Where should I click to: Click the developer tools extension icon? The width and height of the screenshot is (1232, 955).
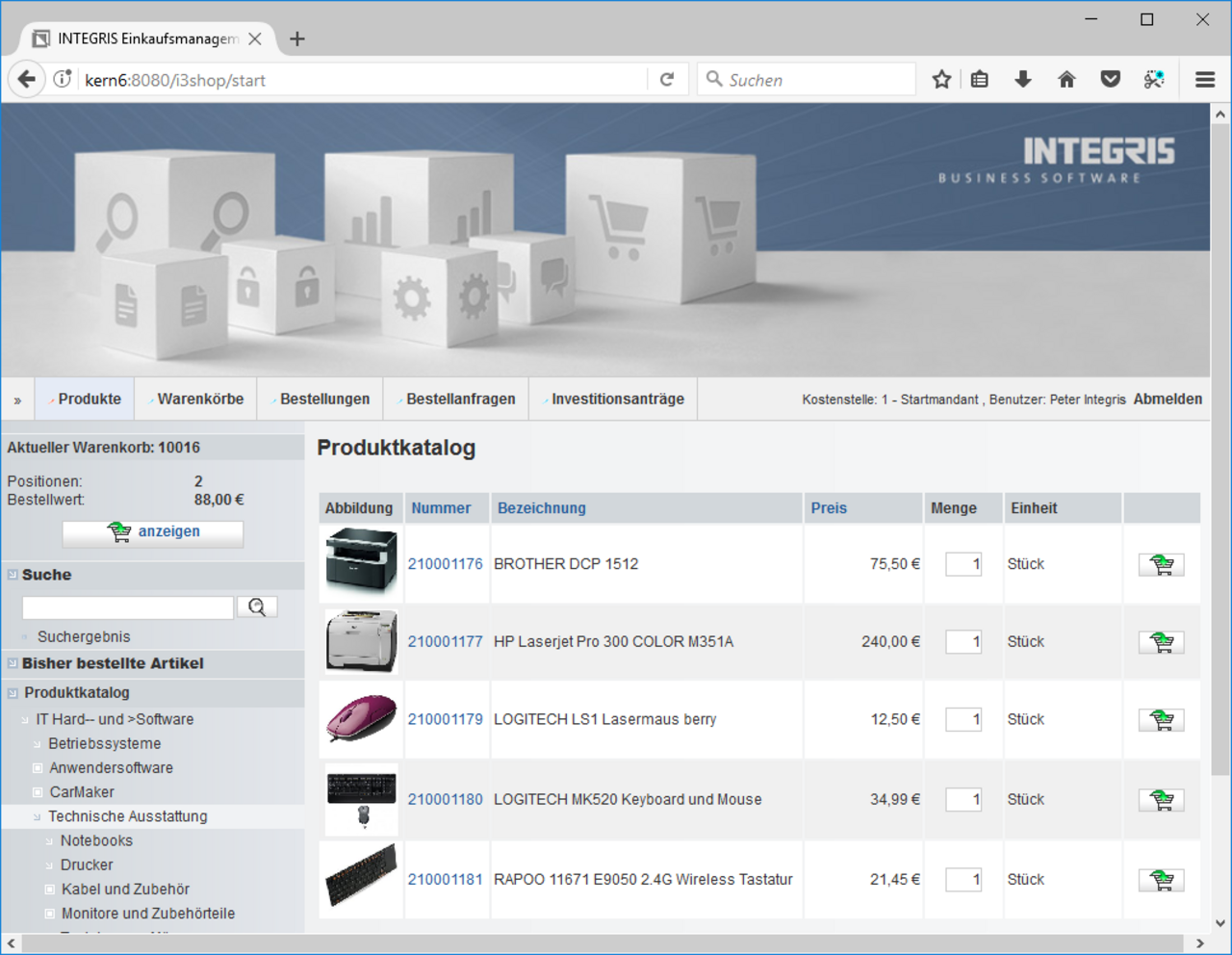pos(1154,79)
